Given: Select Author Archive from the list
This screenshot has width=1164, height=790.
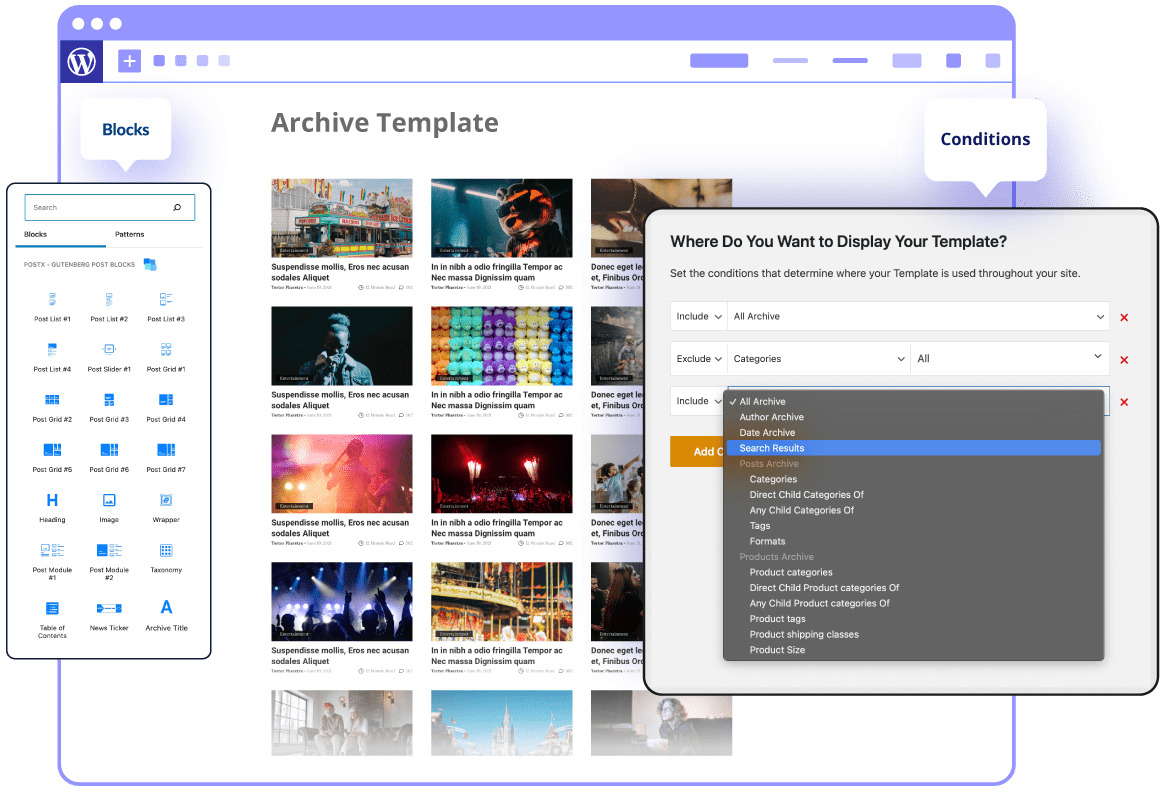Looking at the screenshot, I should 913,417.
